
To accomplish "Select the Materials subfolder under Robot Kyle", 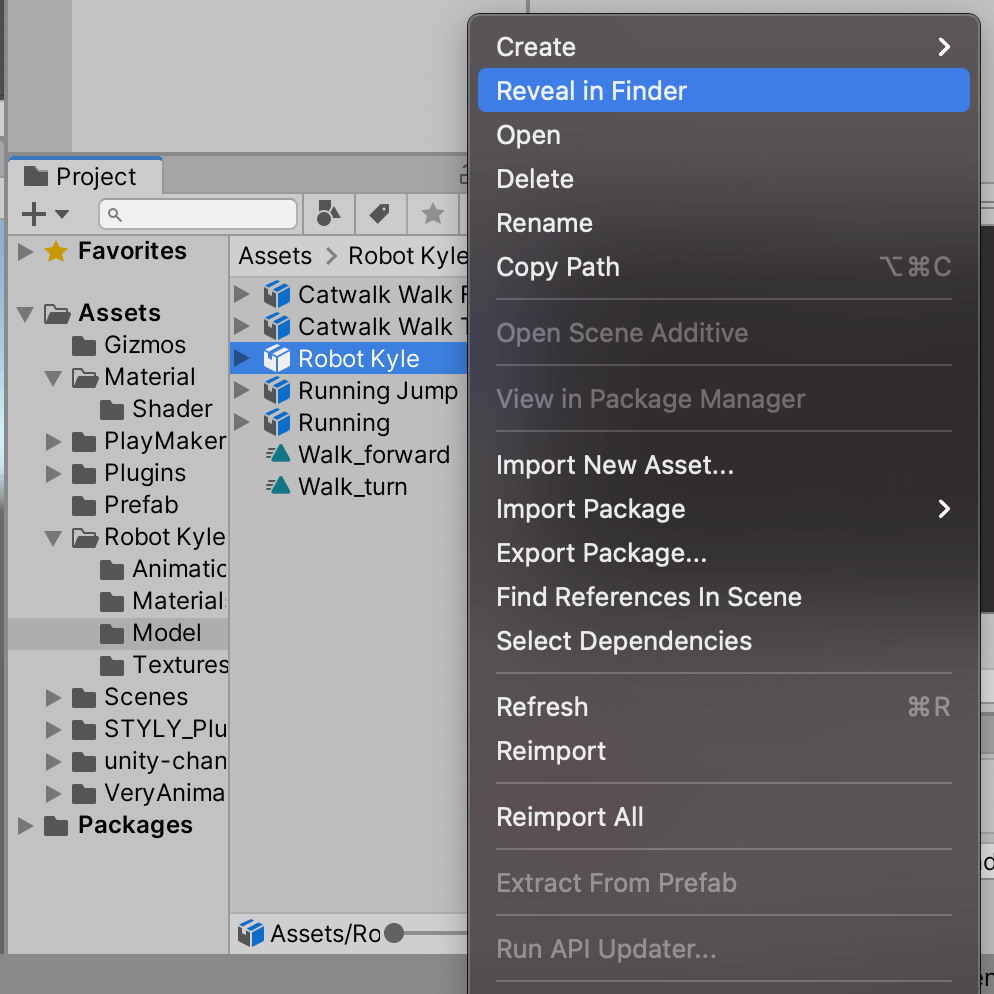I will point(164,601).
